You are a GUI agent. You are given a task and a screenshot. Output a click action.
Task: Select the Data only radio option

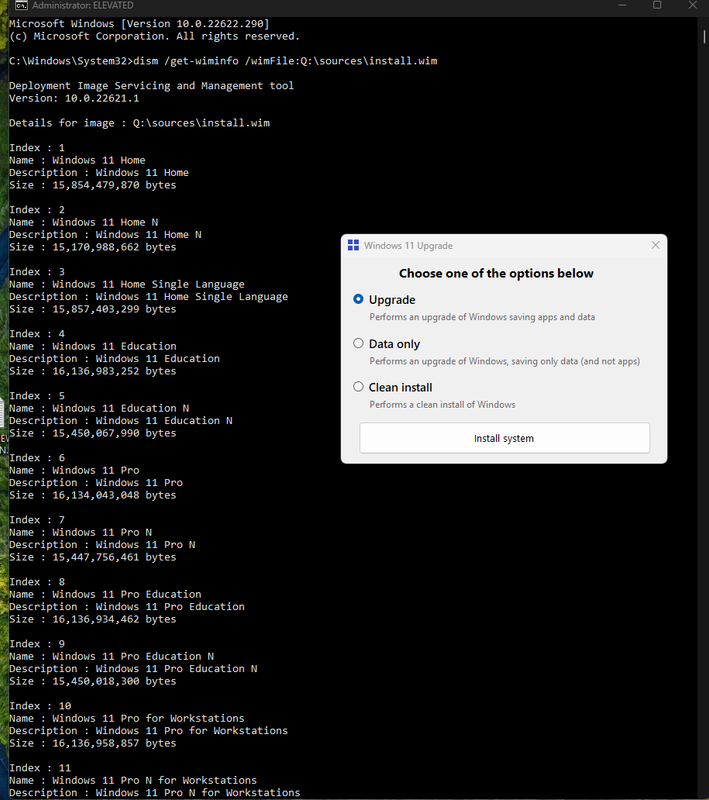pyautogui.click(x=359, y=343)
